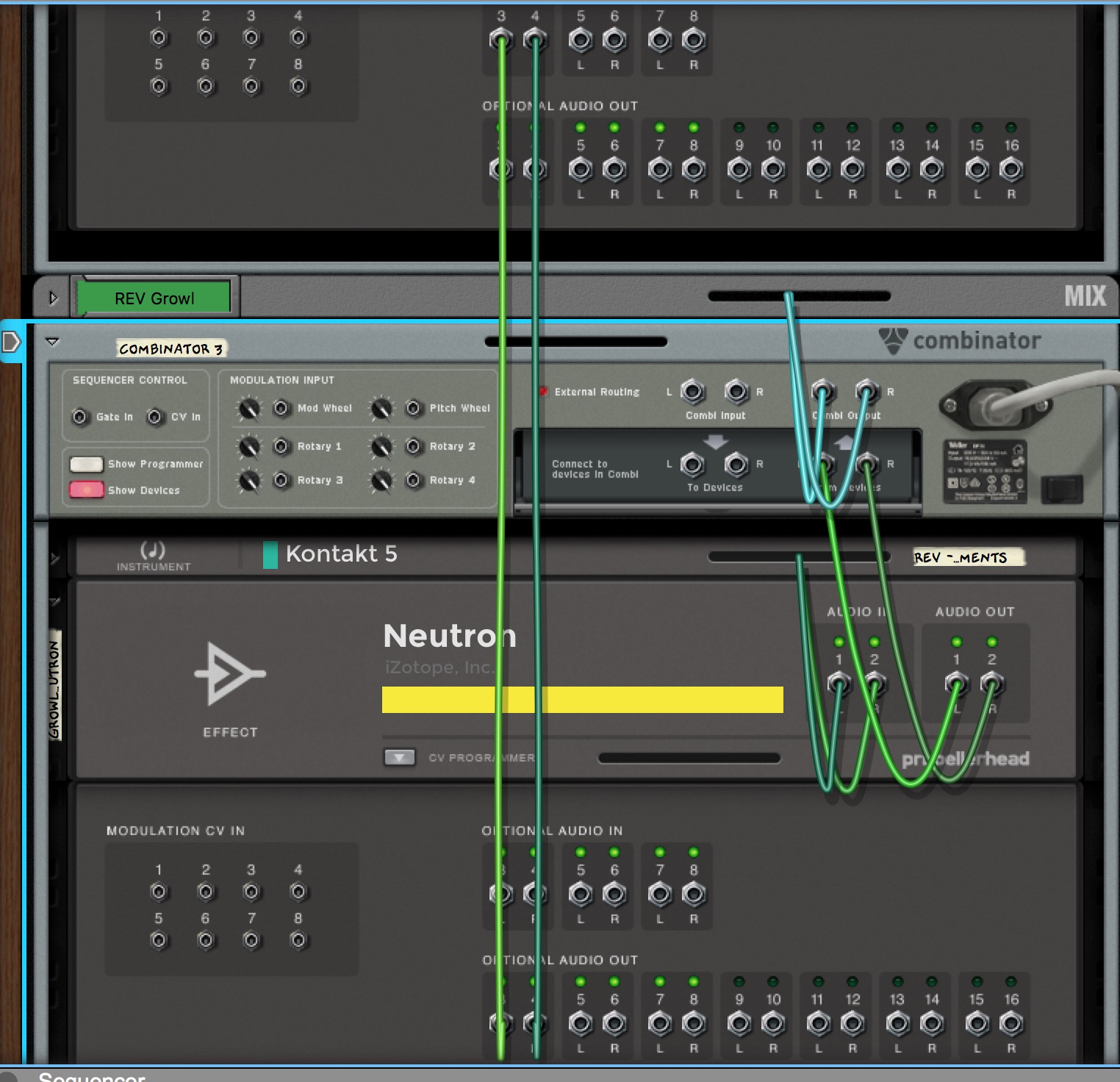This screenshot has height=1082, width=1120.
Task: Click Neutron Audio In jack 2
Action: coord(875,684)
